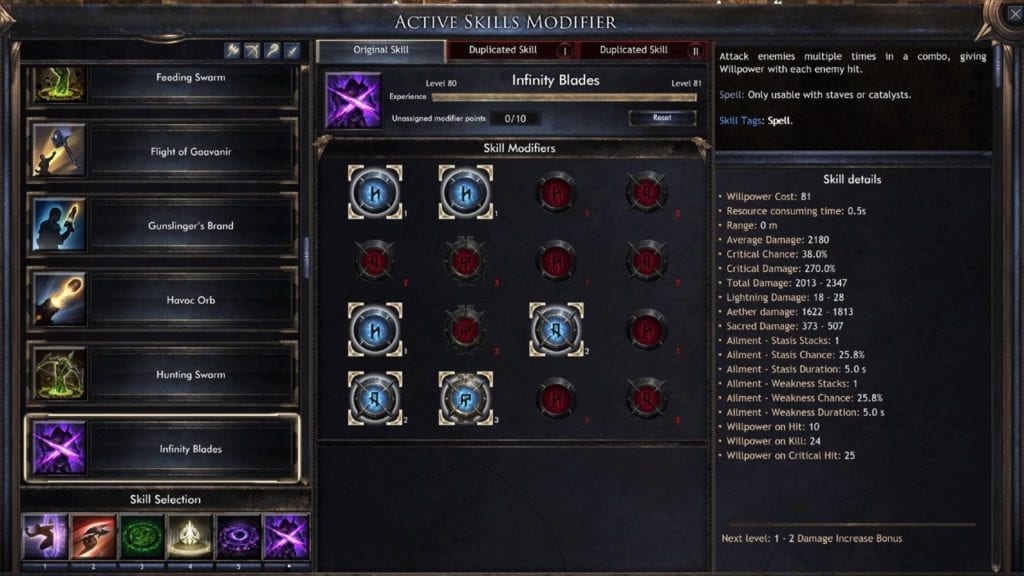Click the Infinity Blades experience bar
The image size is (1024, 576).
(564, 97)
